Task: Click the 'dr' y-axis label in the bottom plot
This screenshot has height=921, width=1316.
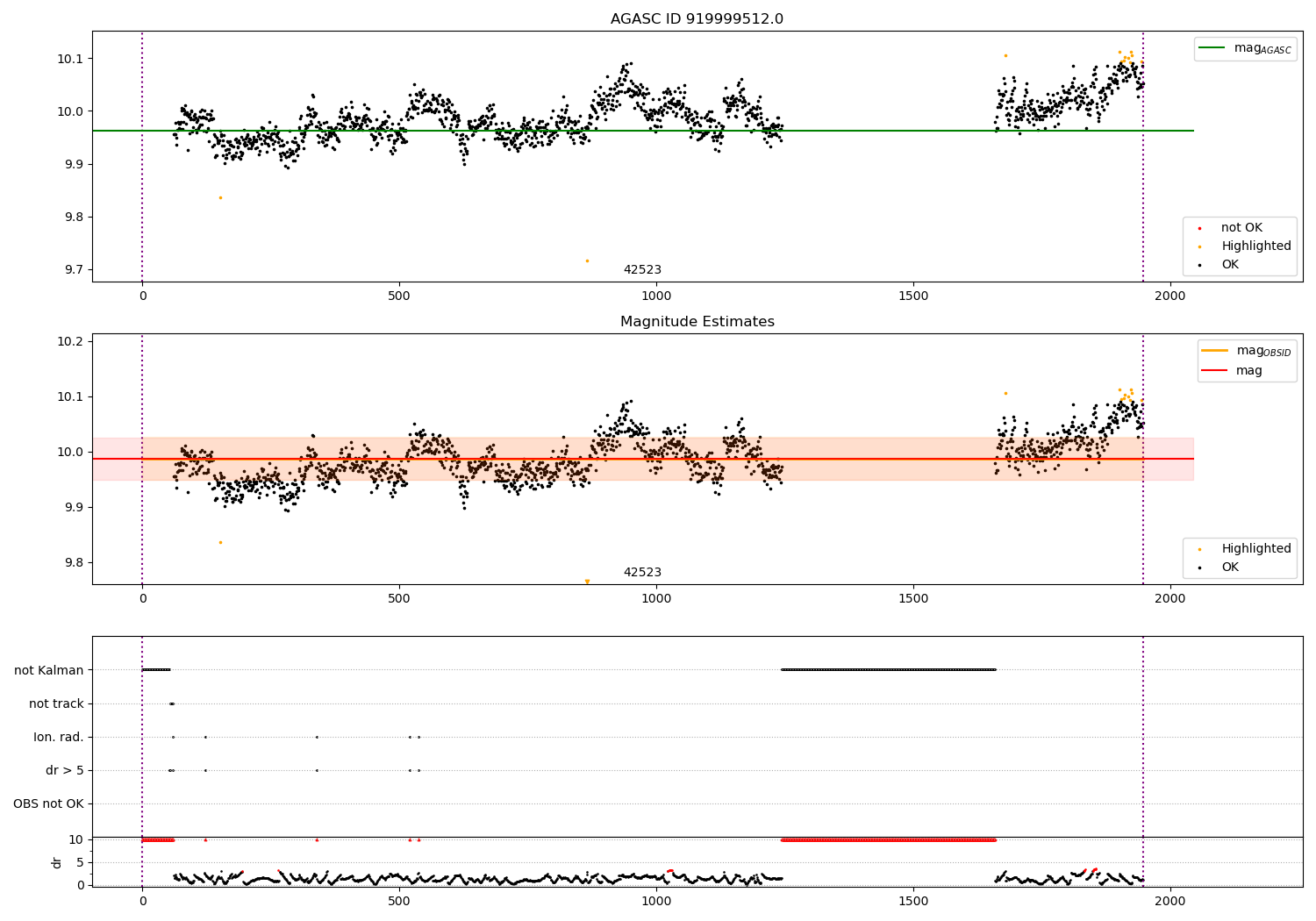Action: (57, 862)
